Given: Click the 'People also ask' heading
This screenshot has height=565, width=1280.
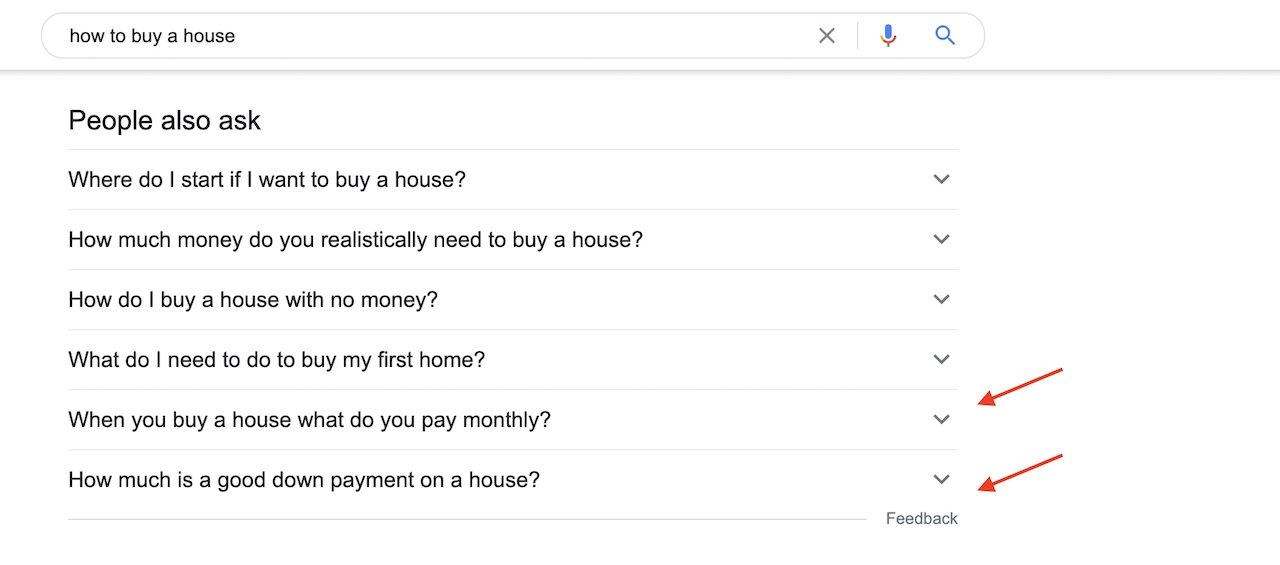Looking at the screenshot, I should coord(164,121).
